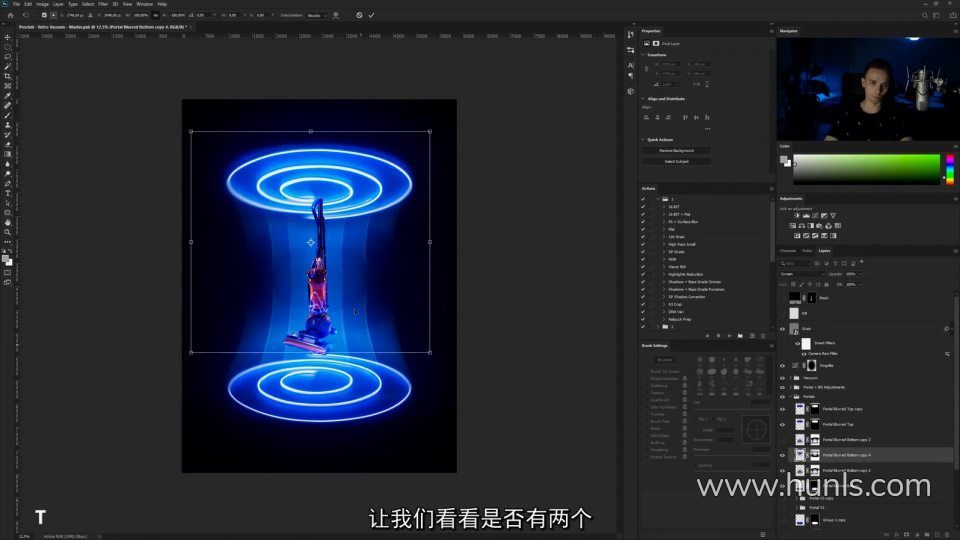Select the Zoom tool
This screenshot has width=960, height=540.
[7, 233]
